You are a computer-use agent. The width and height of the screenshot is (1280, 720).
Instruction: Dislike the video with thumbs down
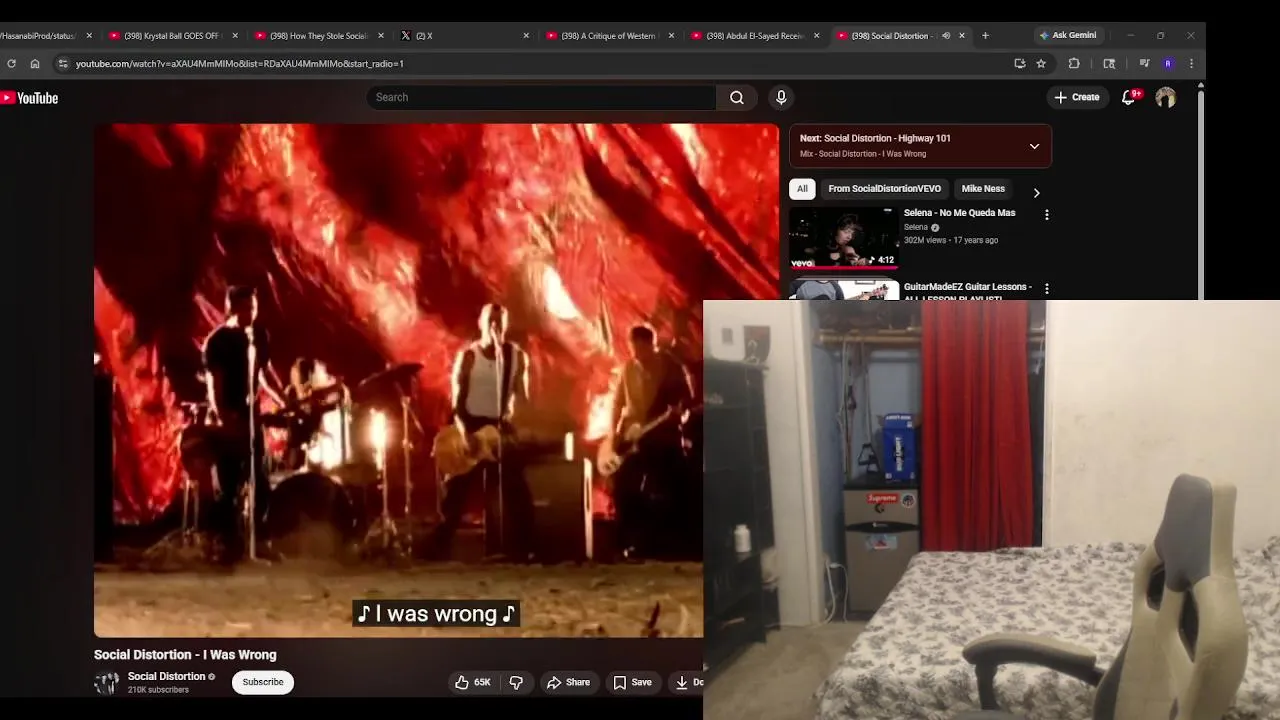[x=516, y=682]
